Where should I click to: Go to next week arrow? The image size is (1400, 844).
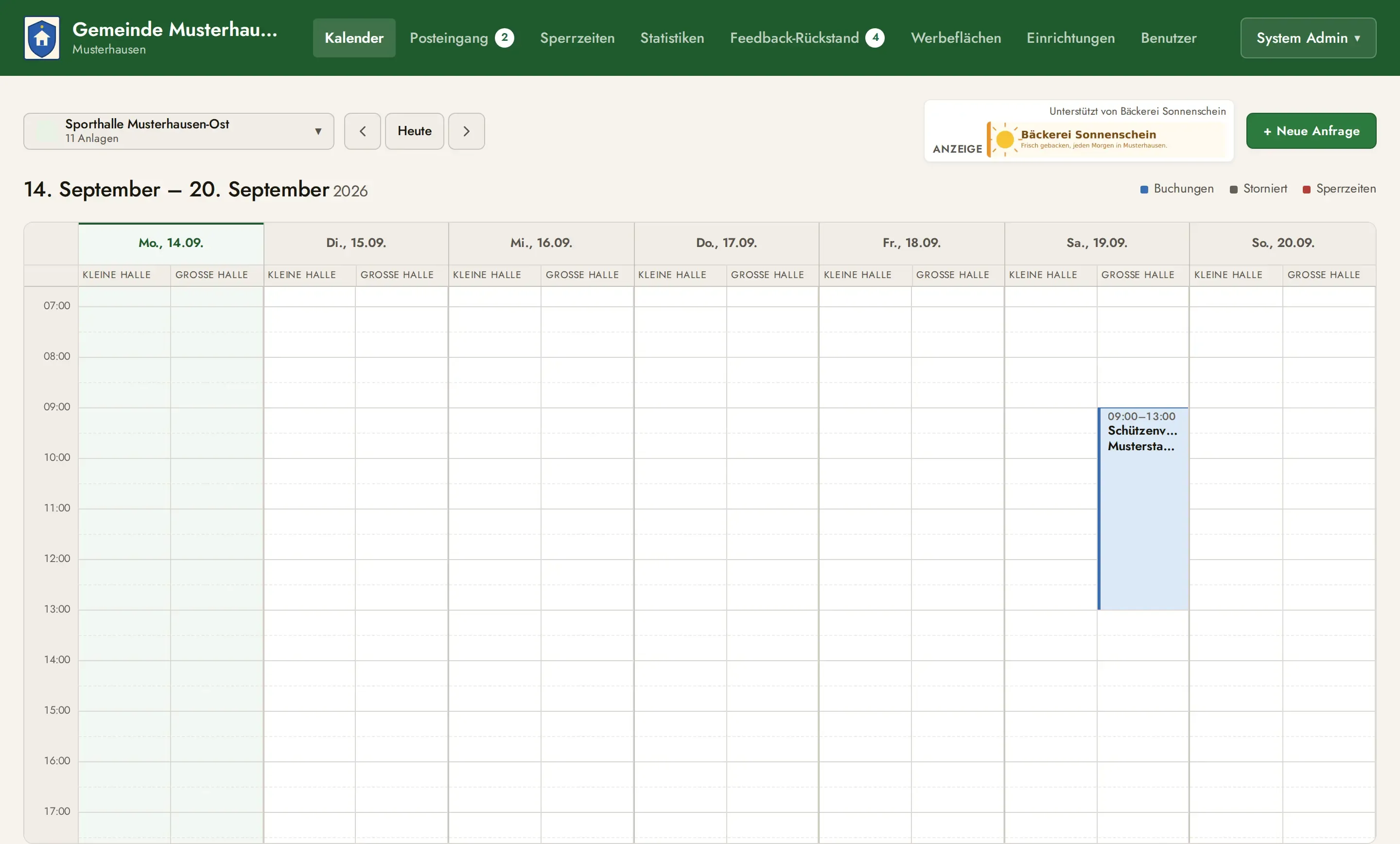pos(467,131)
